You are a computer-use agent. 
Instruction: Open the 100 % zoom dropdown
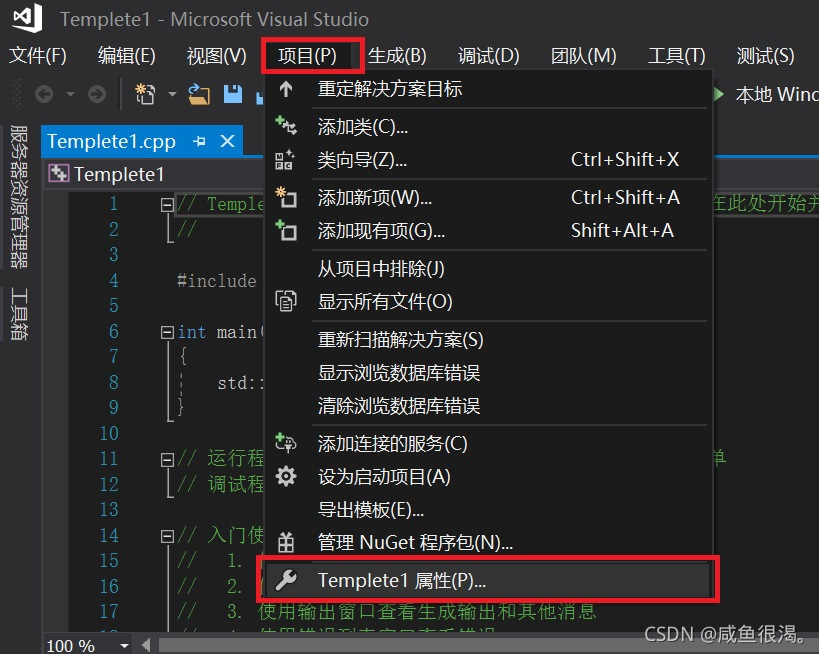[124, 646]
